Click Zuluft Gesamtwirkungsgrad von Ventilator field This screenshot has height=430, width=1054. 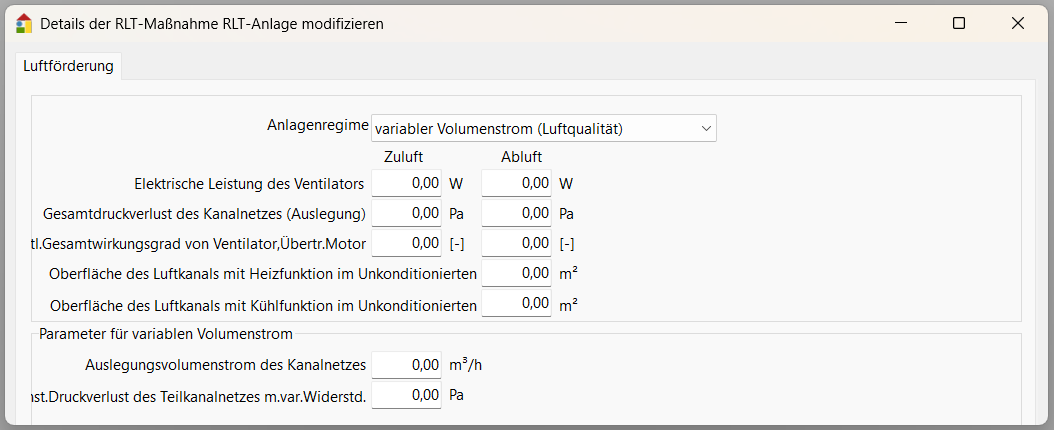tap(407, 243)
